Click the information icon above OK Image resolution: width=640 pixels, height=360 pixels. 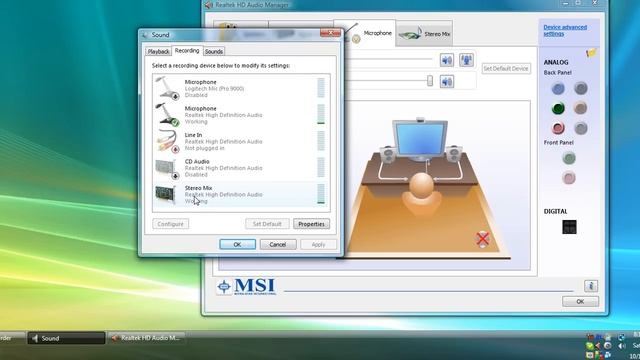(x=591, y=286)
